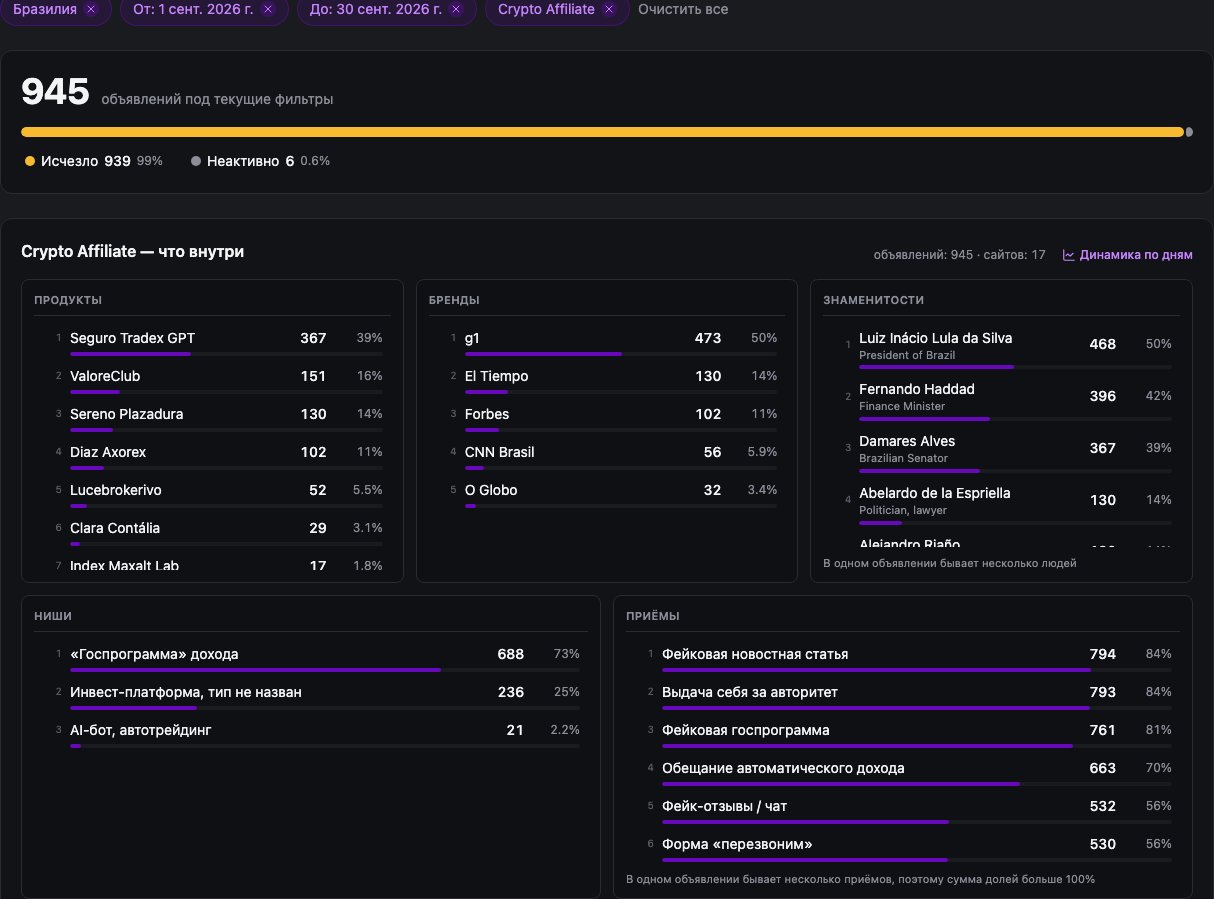Select the El Tiempo brand row
The width and height of the screenshot is (1214, 899).
[607, 379]
